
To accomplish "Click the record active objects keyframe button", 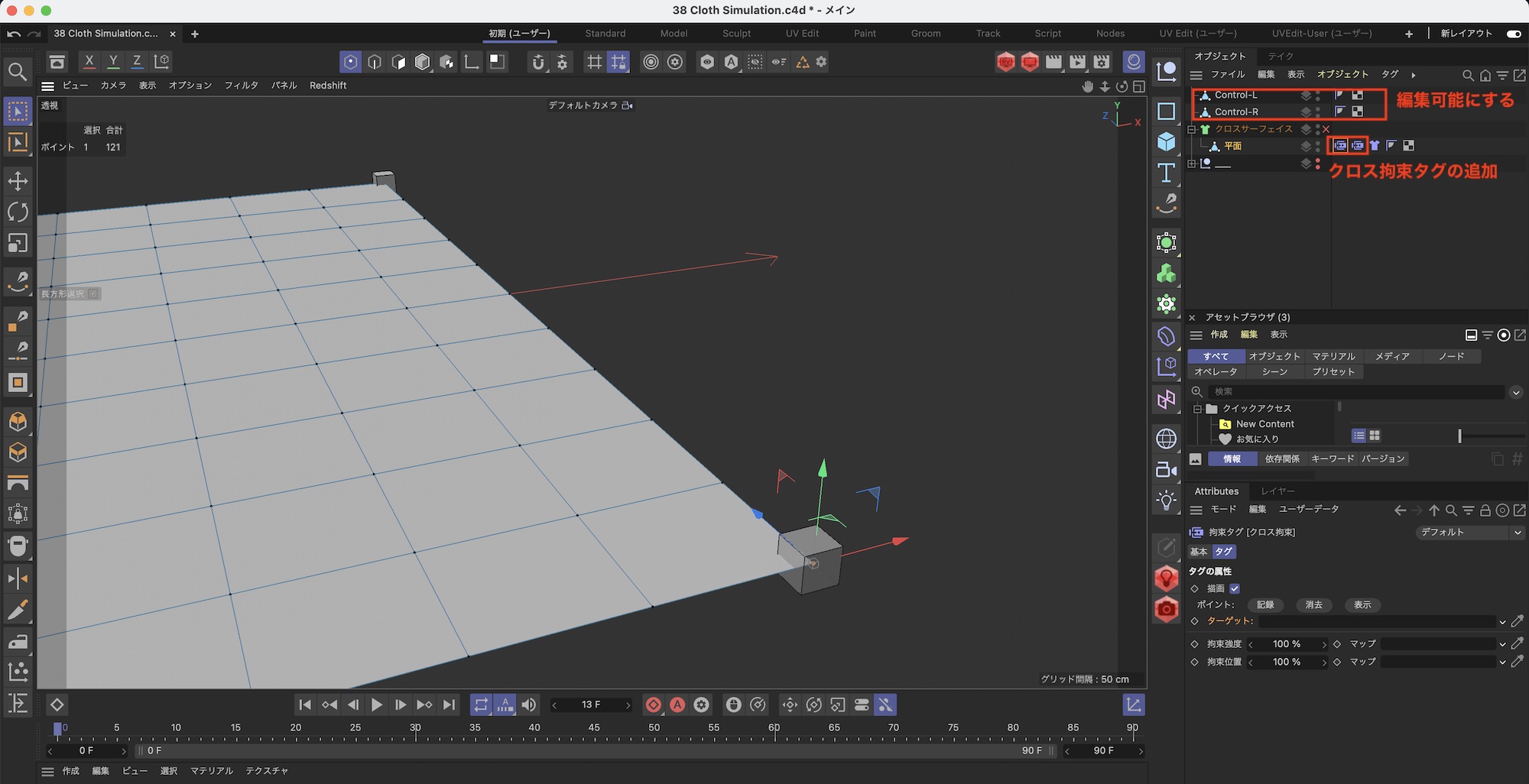I will pyautogui.click(x=654, y=705).
